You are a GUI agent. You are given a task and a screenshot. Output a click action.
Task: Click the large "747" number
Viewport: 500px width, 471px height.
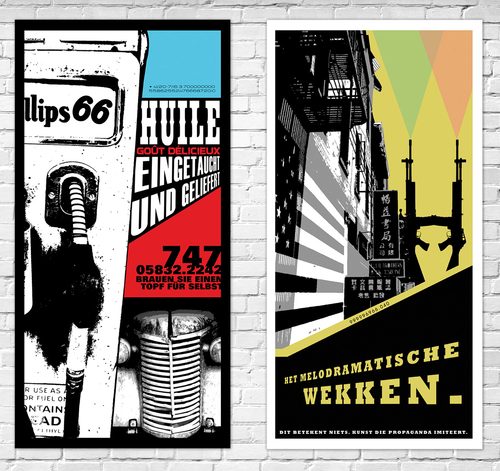coord(191,255)
